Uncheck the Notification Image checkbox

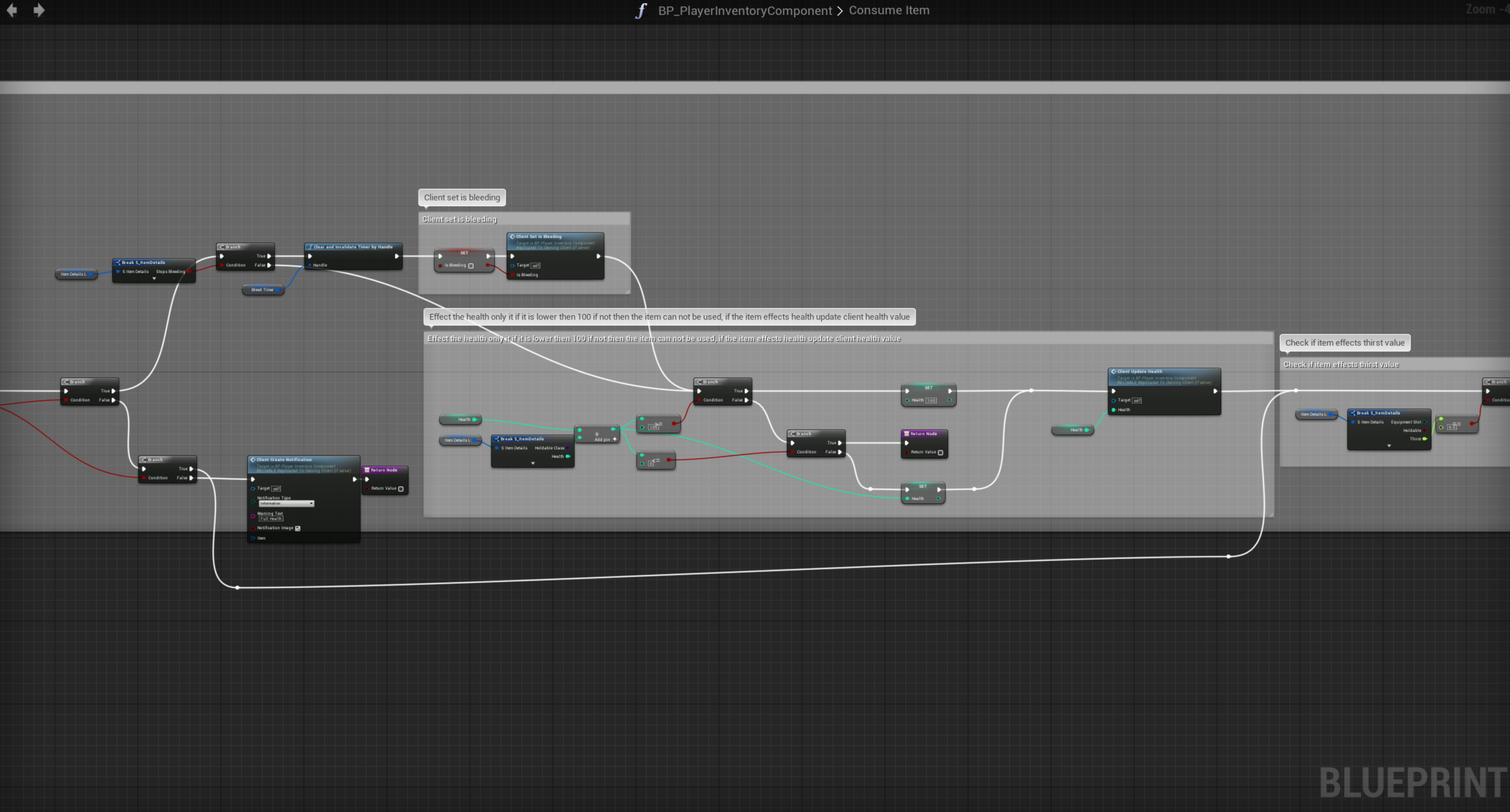pyautogui.click(x=298, y=528)
